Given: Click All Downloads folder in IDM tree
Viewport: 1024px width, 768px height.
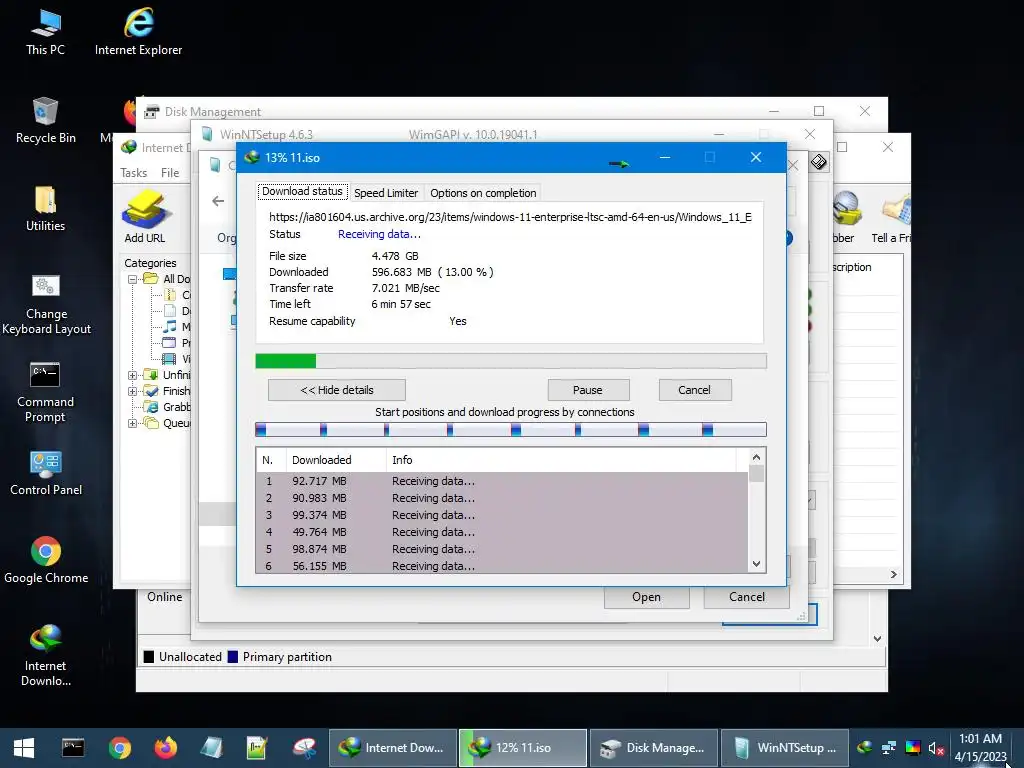Looking at the screenshot, I should pyautogui.click(x=168, y=279).
